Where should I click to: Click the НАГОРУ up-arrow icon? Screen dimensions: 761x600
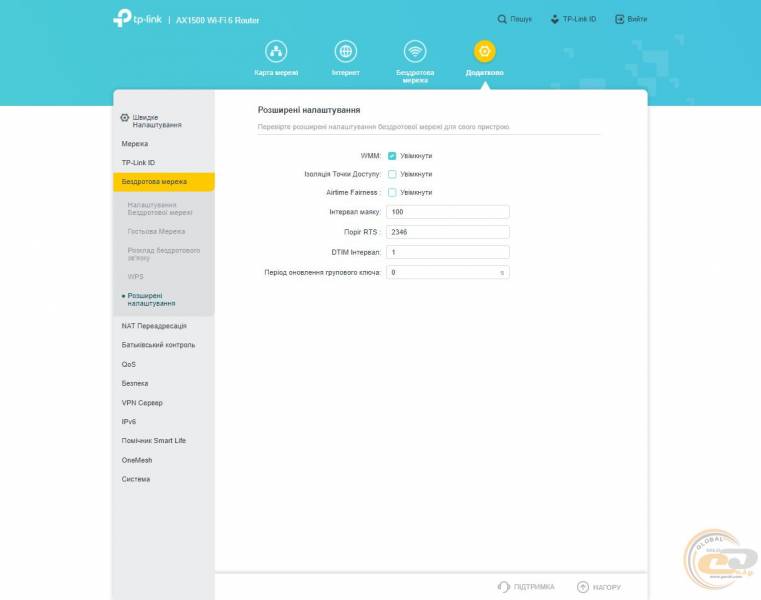click(583, 587)
